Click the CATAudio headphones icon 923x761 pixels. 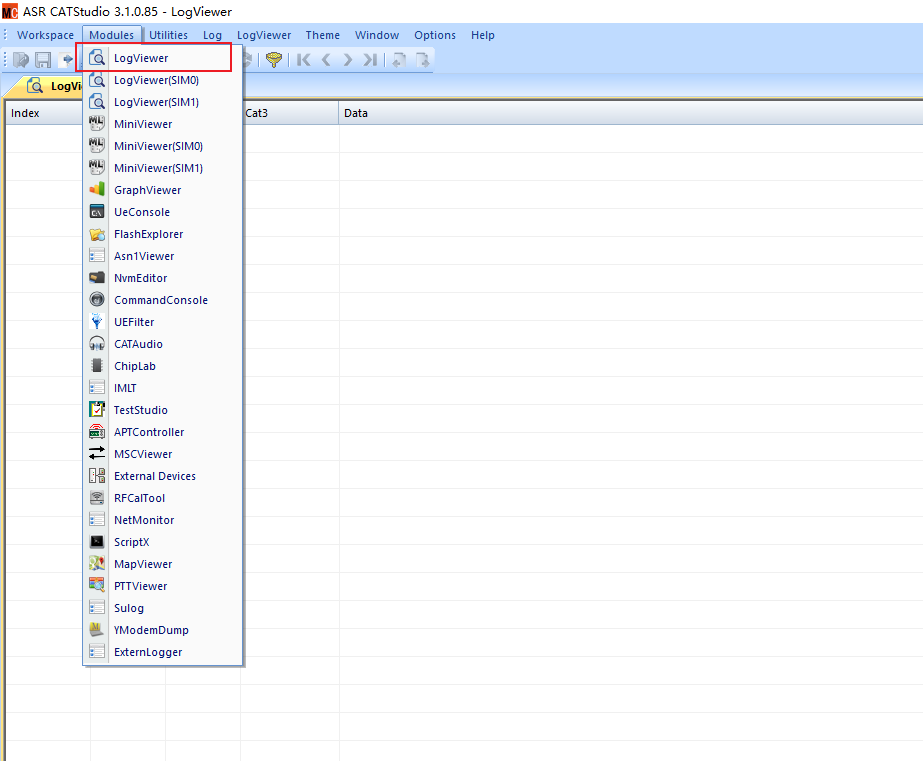tap(97, 344)
